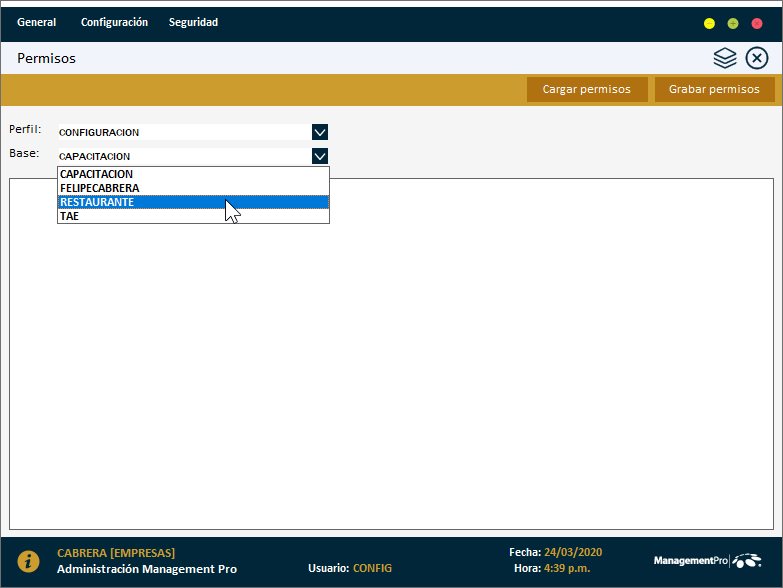Click the CABRERA [EMPRESAS] text in the footer
783x588 pixels.
[x=116, y=553]
